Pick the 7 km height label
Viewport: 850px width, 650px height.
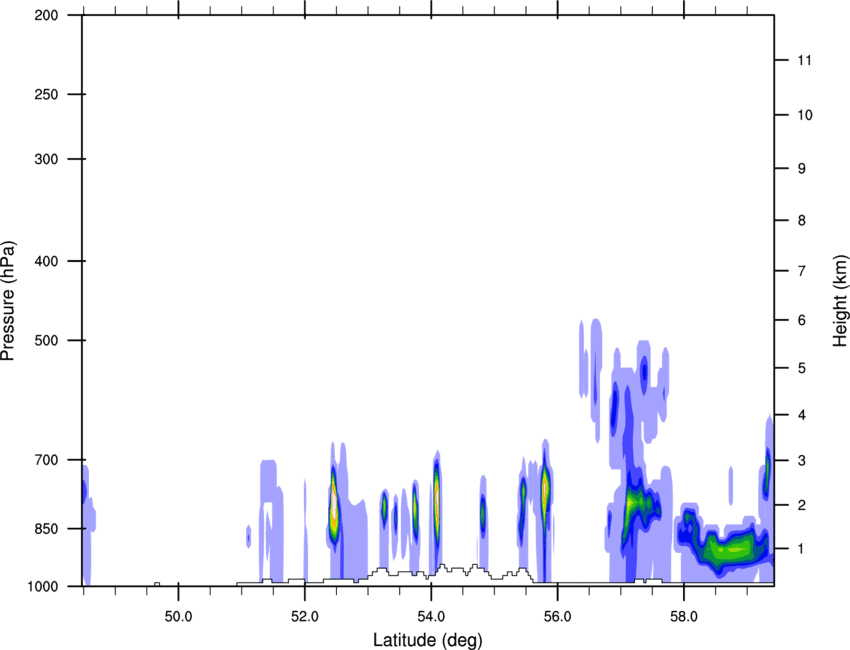pyautogui.click(x=802, y=271)
